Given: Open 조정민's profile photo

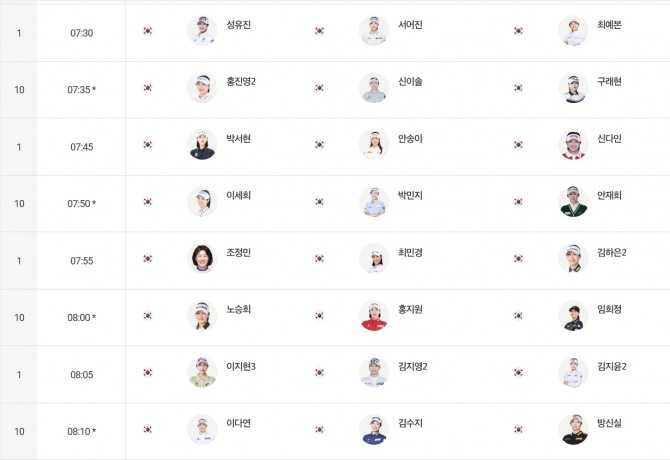Looking at the screenshot, I should 202,258.
